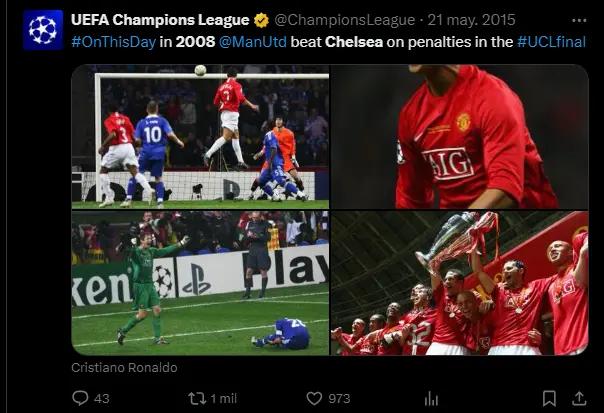604x413 pixels.
Task: Open the red AIG shirt close-up photo
Action: 459,136
